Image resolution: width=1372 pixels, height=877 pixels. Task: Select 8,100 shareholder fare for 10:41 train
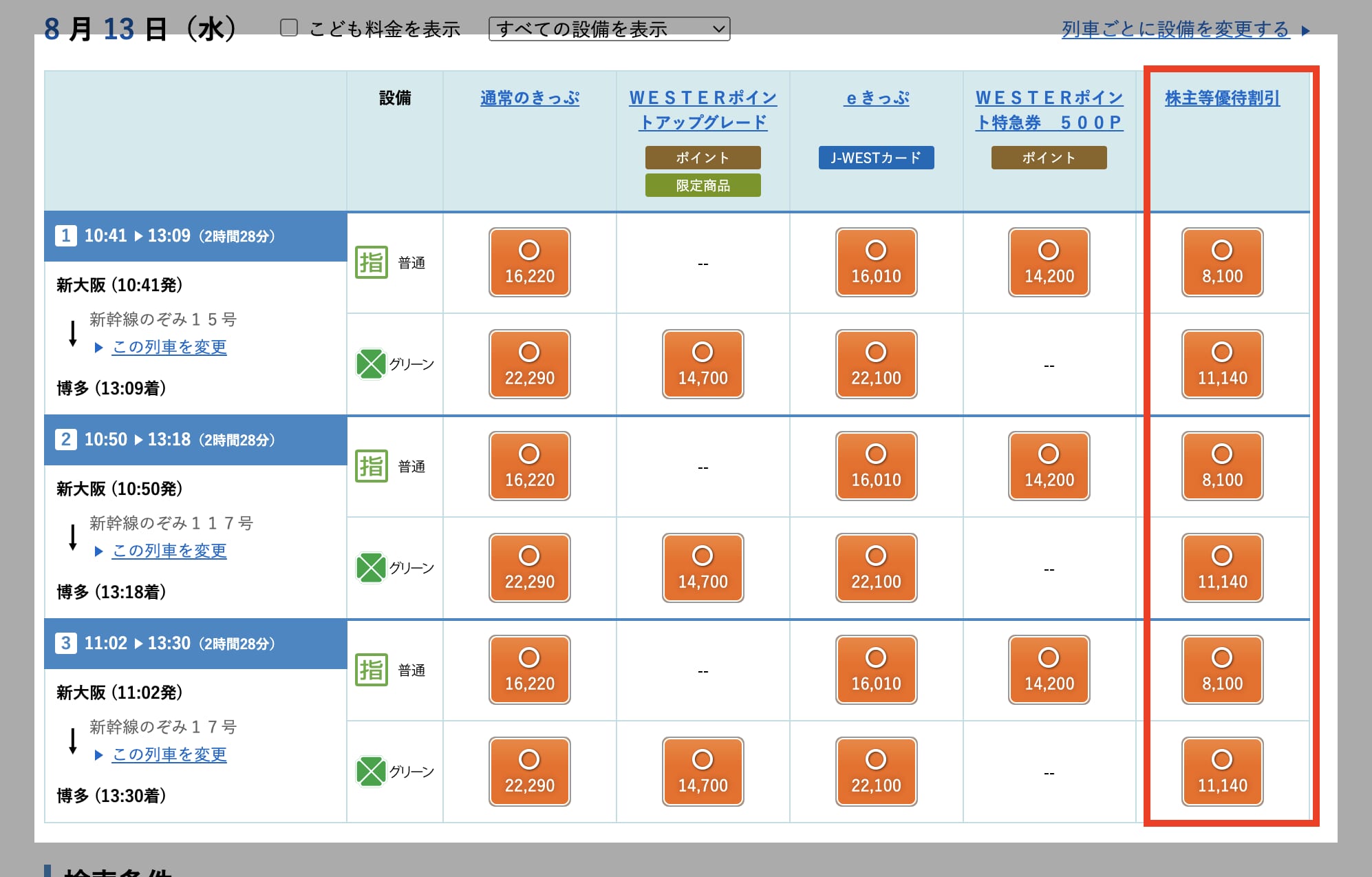pyautogui.click(x=1222, y=262)
